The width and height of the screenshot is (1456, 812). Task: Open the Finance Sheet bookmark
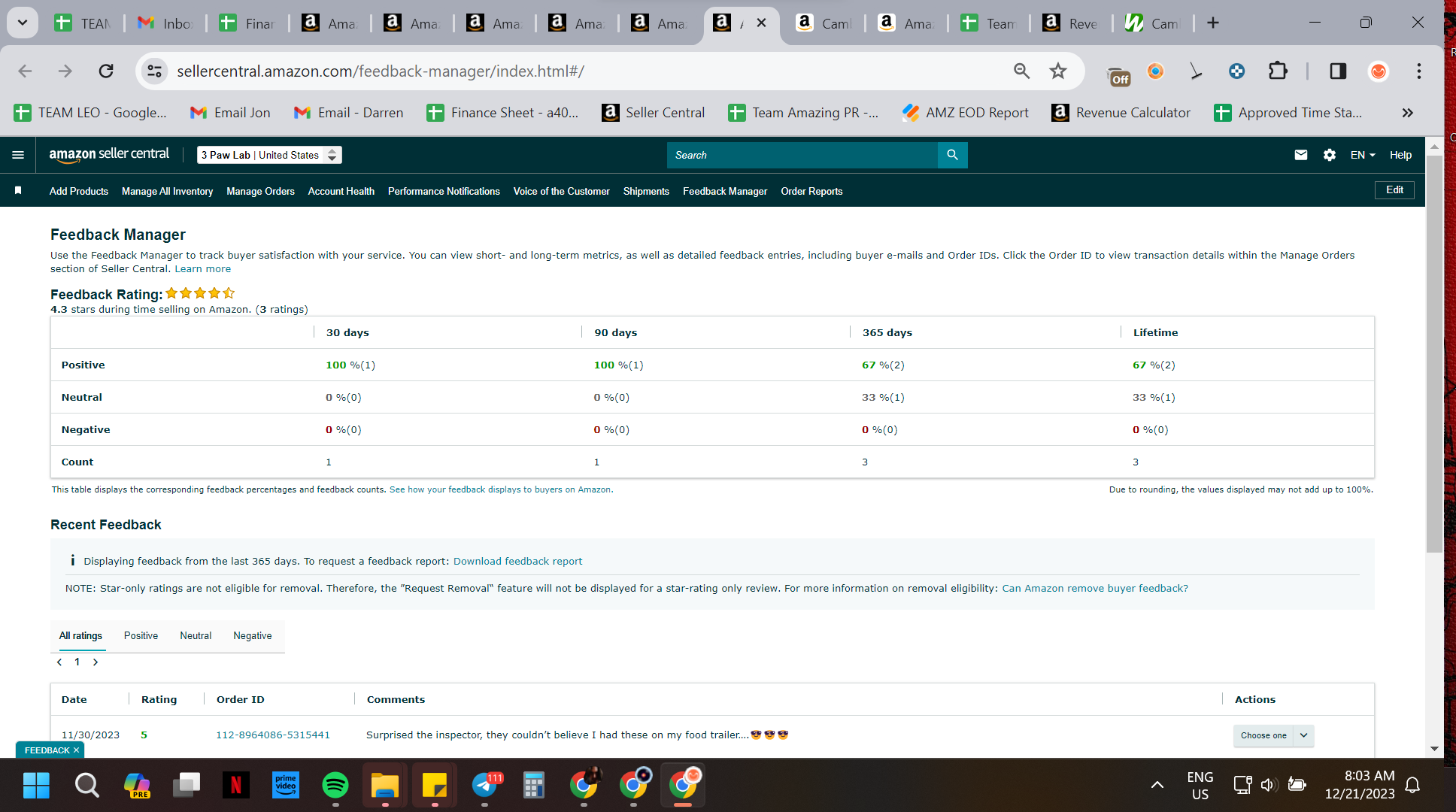coord(502,113)
